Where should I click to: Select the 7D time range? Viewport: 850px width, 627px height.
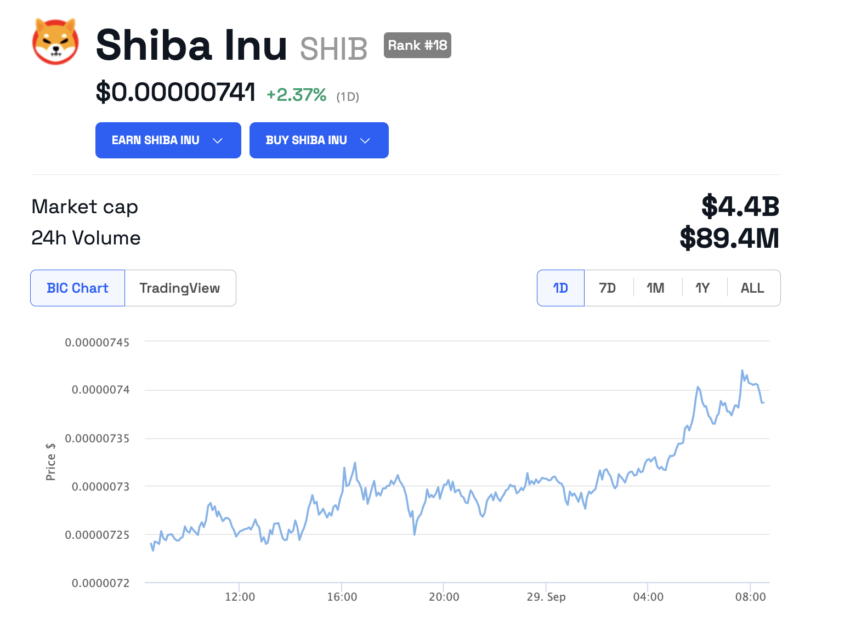pyautogui.click(x=608, y=288)
